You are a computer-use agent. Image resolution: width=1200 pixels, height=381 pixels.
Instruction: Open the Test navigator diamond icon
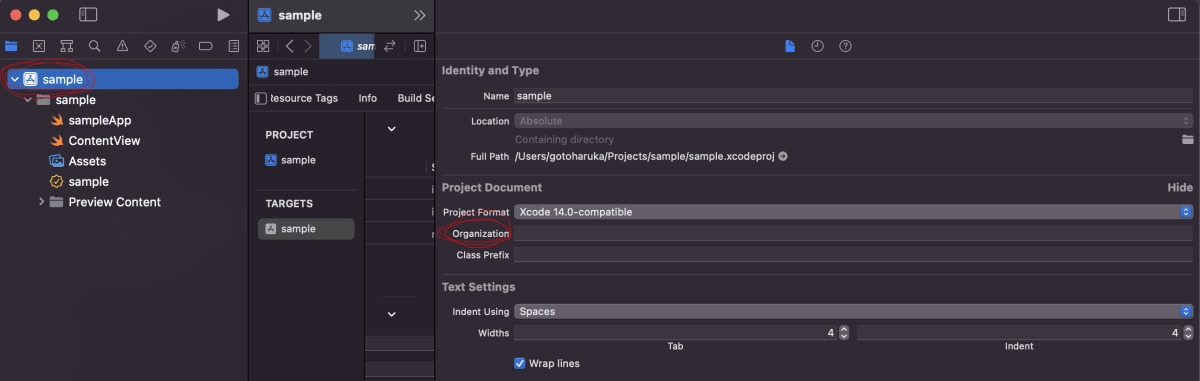tap(150, 46)
